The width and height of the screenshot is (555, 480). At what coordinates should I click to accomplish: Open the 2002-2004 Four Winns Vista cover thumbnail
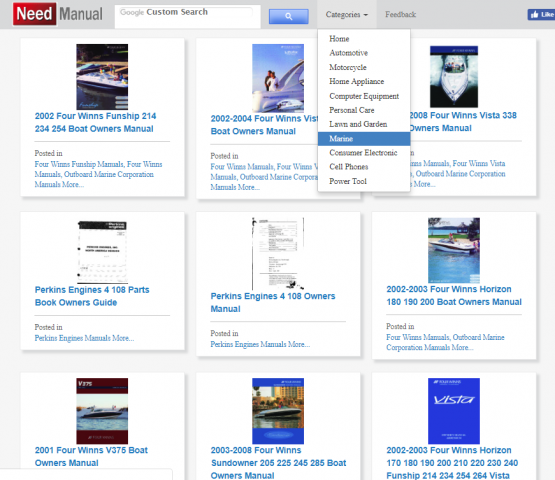tap(278, 78)
